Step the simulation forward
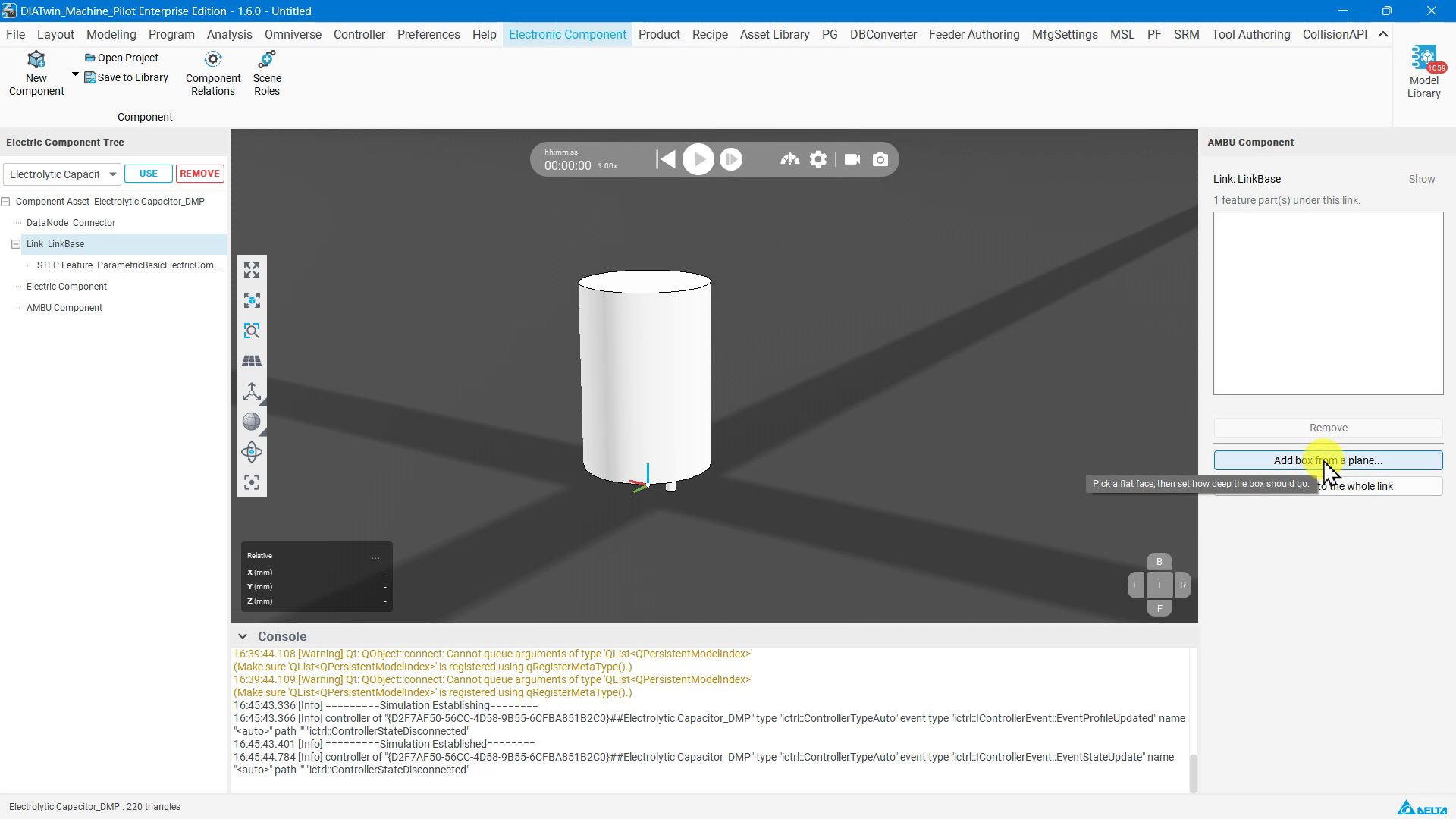Screen dimensions: 1456x819 click(x=731, y=159)
